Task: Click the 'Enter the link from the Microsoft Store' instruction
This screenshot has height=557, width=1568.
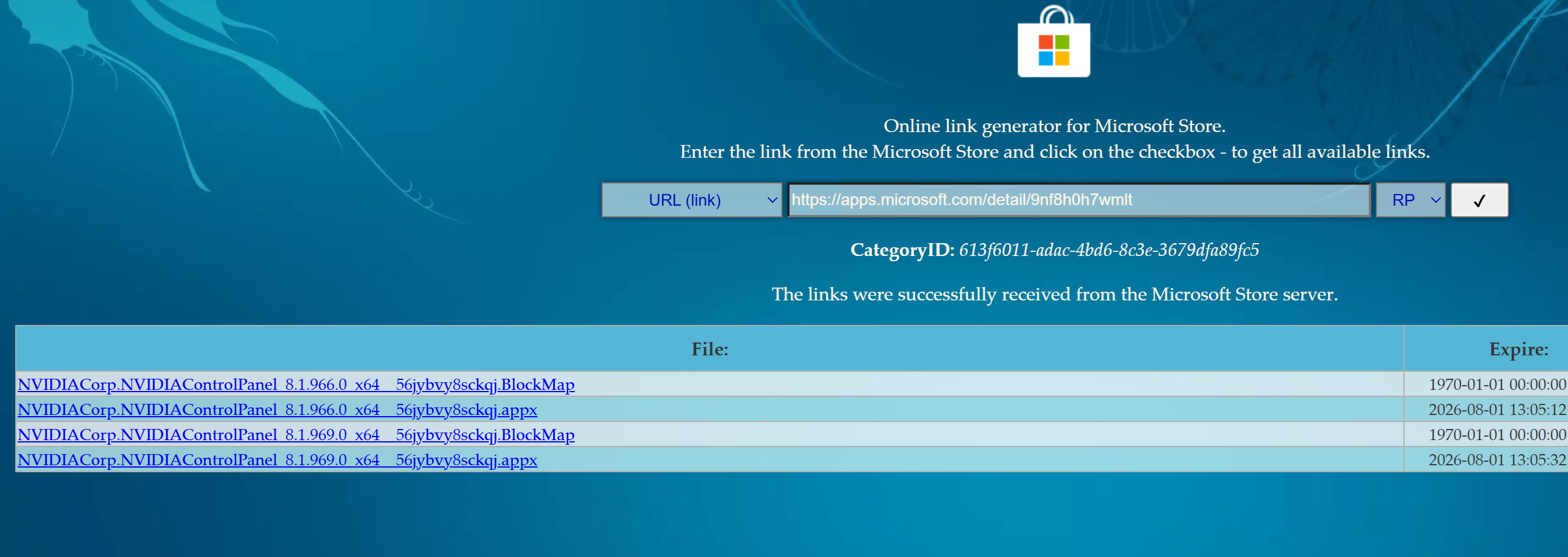Action: click(x=1055, y=152)
